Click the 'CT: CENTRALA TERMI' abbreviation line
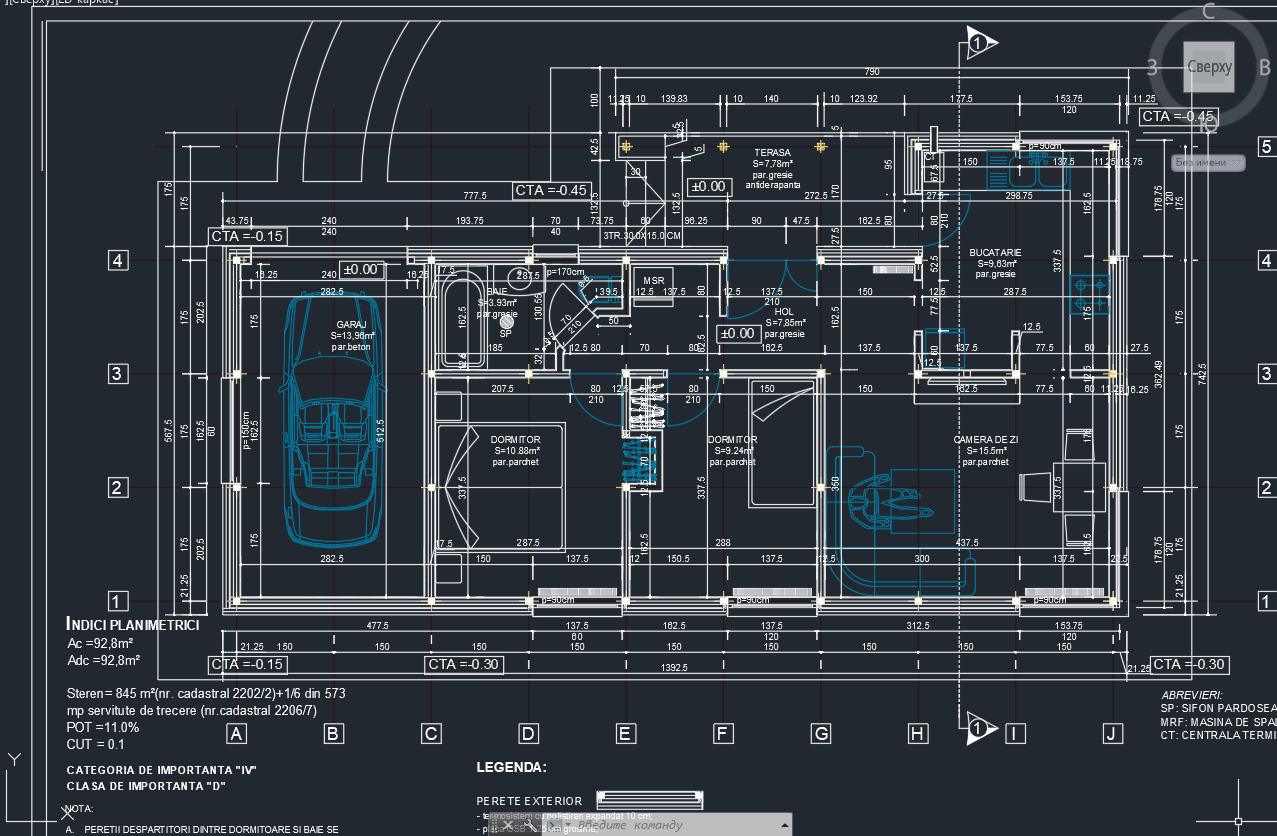 point(1219,736)
